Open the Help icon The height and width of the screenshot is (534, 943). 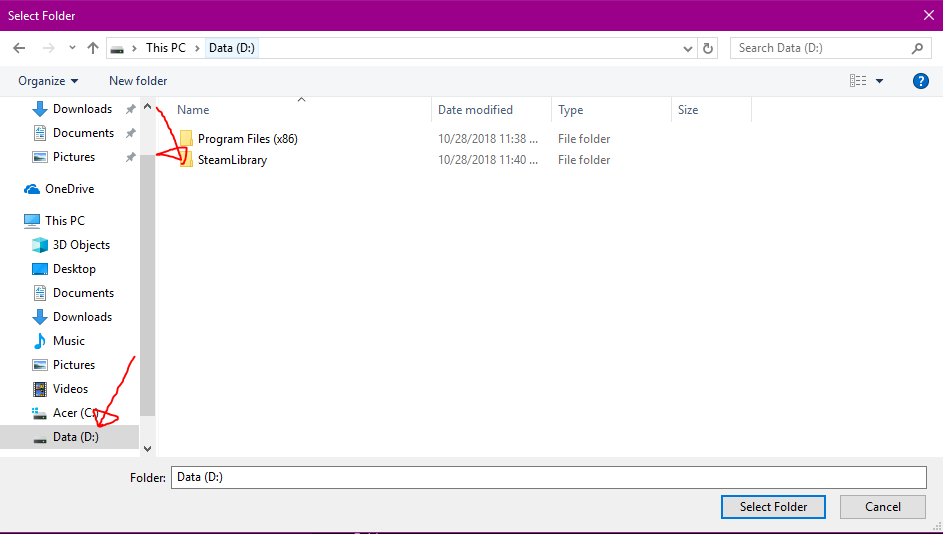point(921,81)
